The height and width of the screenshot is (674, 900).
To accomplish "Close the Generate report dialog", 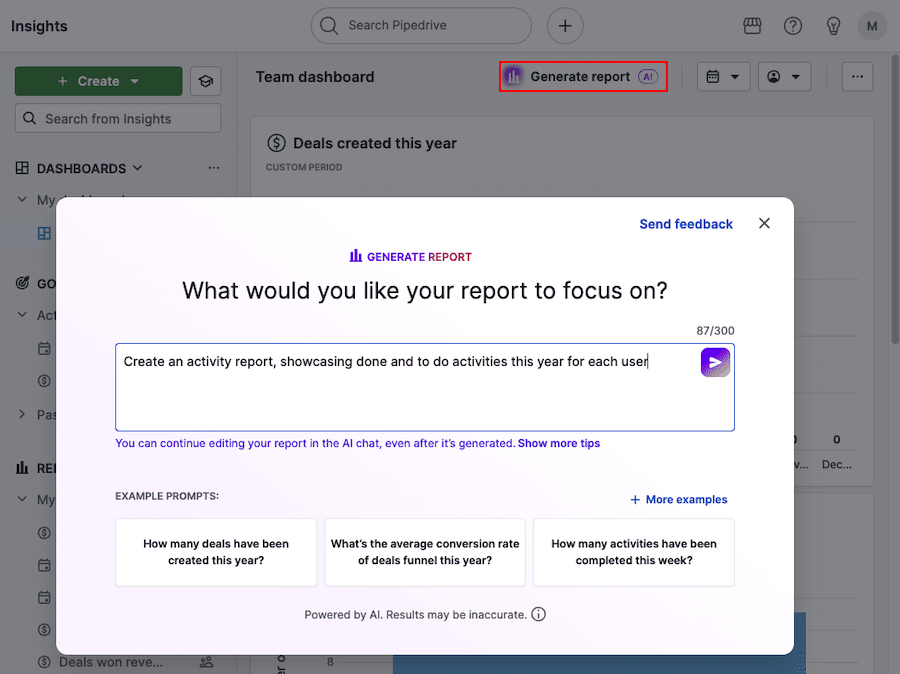I will pyautogui.click(x=764, y=224).
